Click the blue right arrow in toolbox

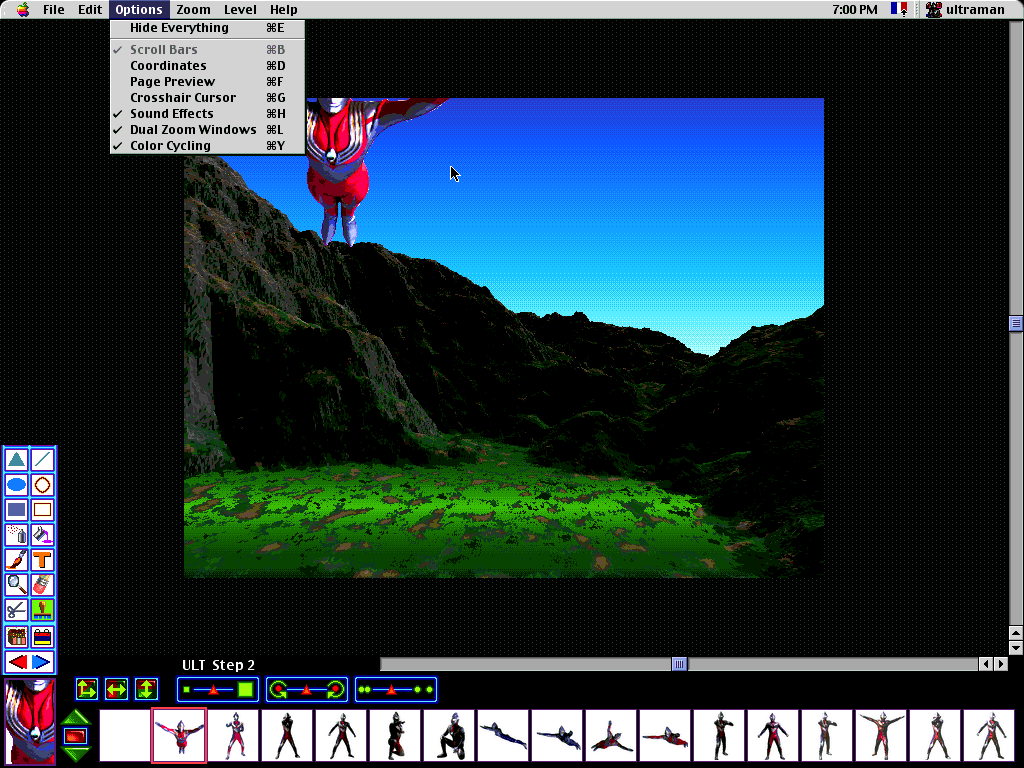(42, 662)
